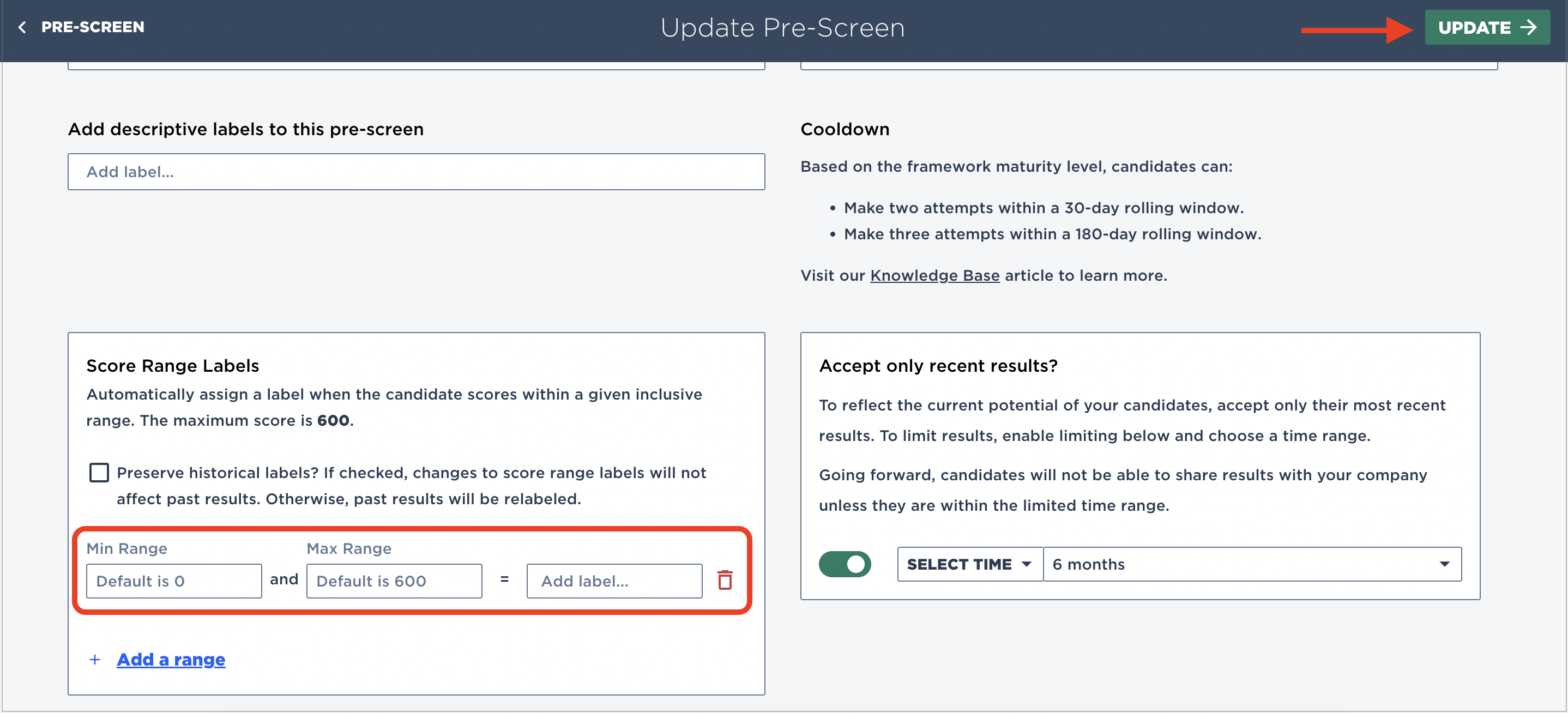Image resolution: width=1568 pixels, height=713 pixels.
Task: Delete the score range row with the trash icon
Action: 725,581
